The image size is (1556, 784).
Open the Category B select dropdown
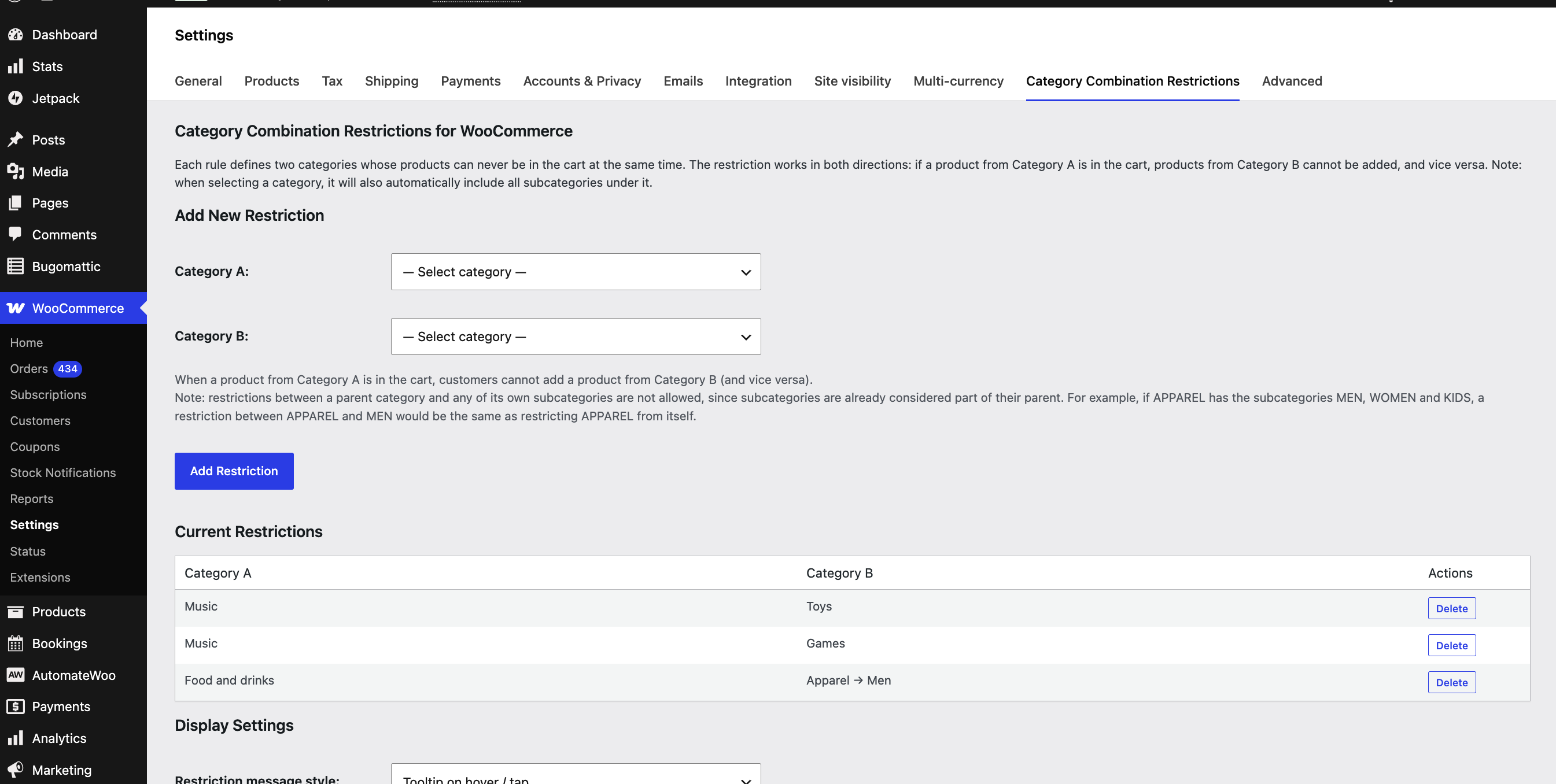tap(576, 336)
